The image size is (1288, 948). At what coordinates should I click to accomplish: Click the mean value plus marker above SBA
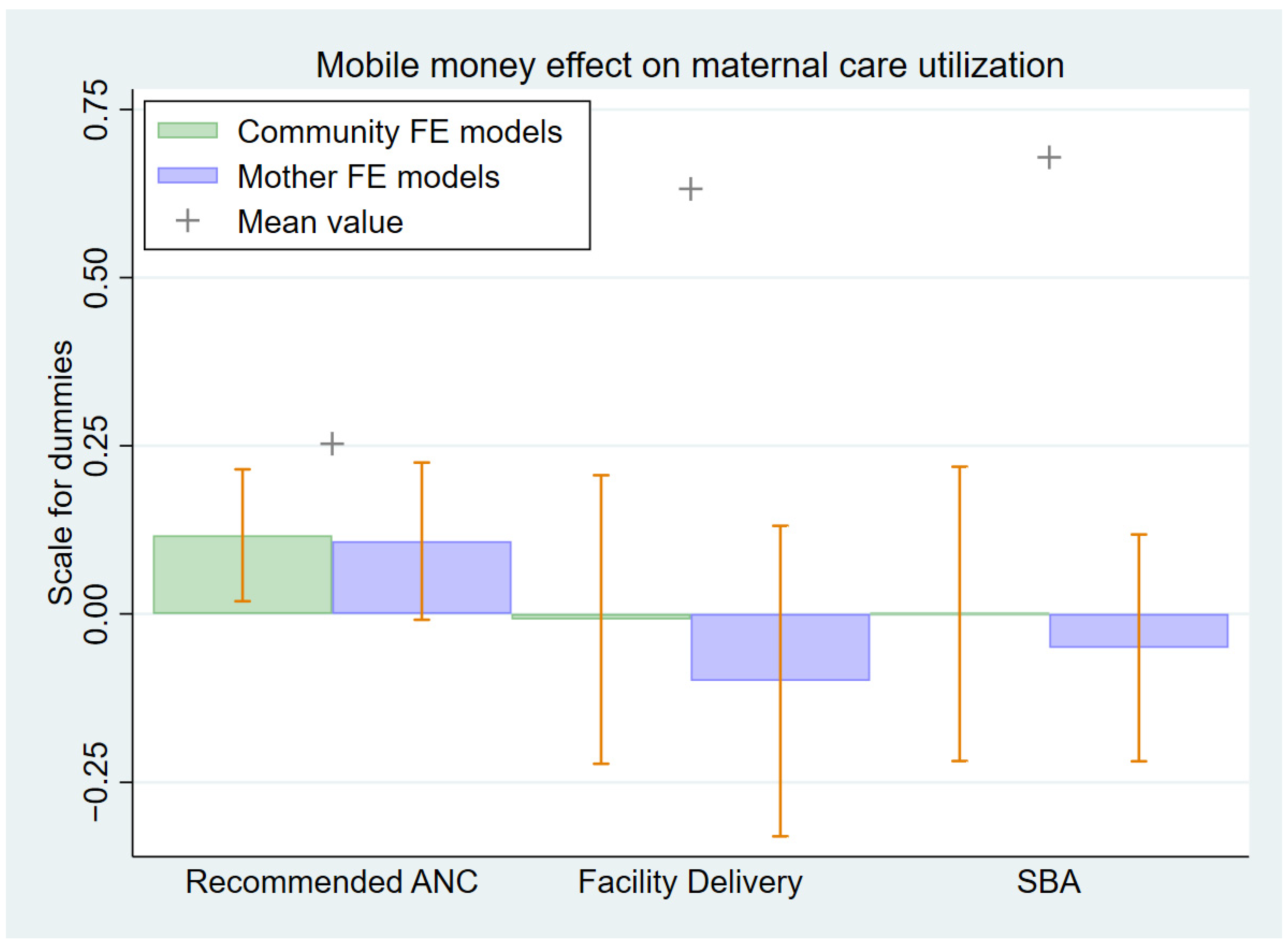[x=1049, y=157]
